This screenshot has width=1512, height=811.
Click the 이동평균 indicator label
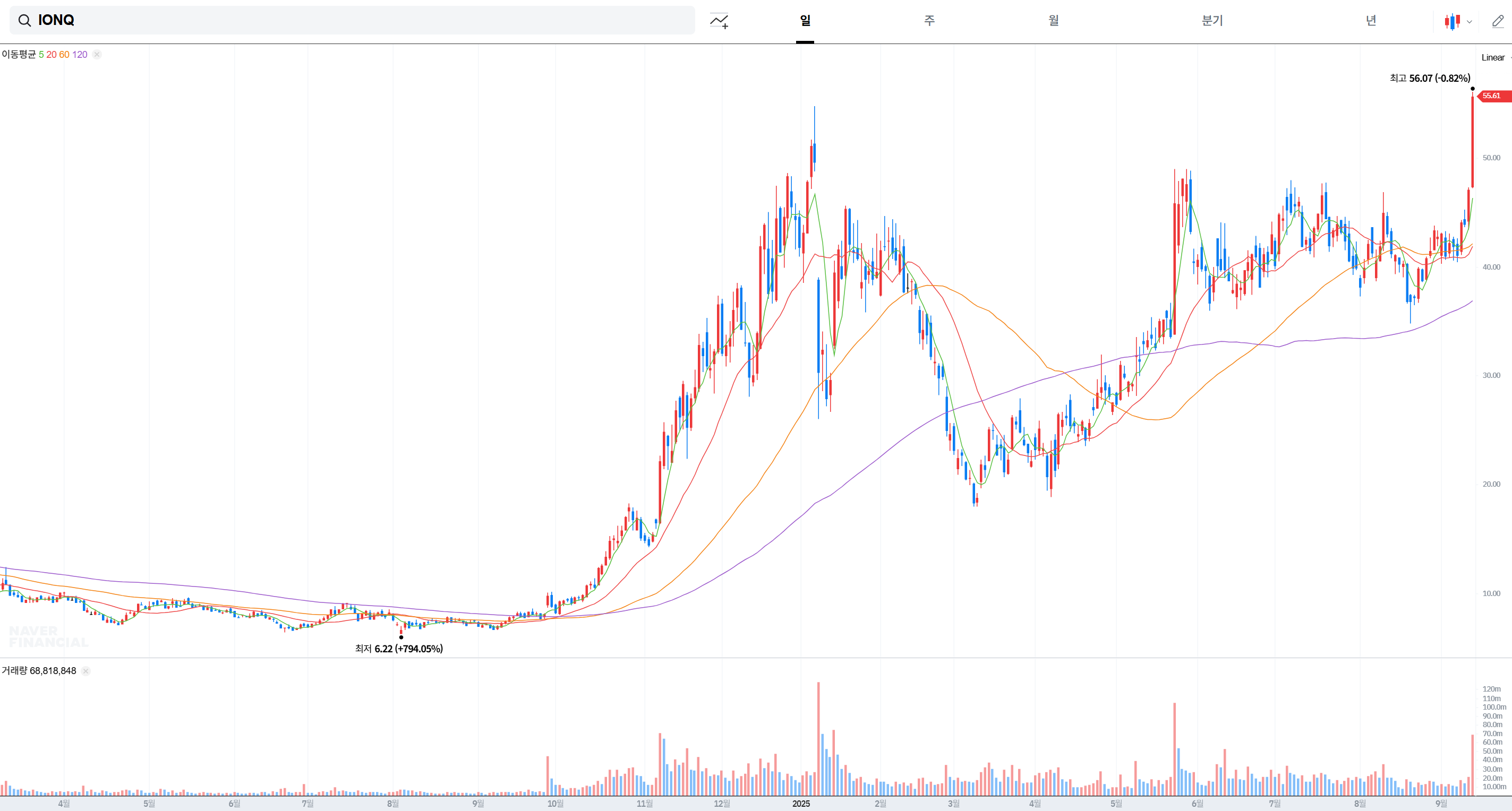[x=19, y=55]
